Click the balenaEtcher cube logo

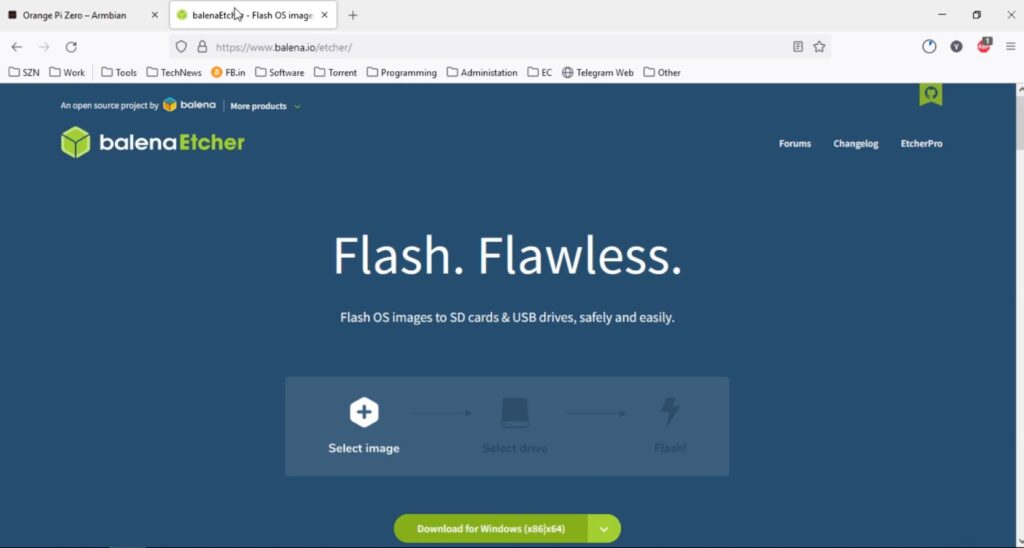[x=76, y=142]
